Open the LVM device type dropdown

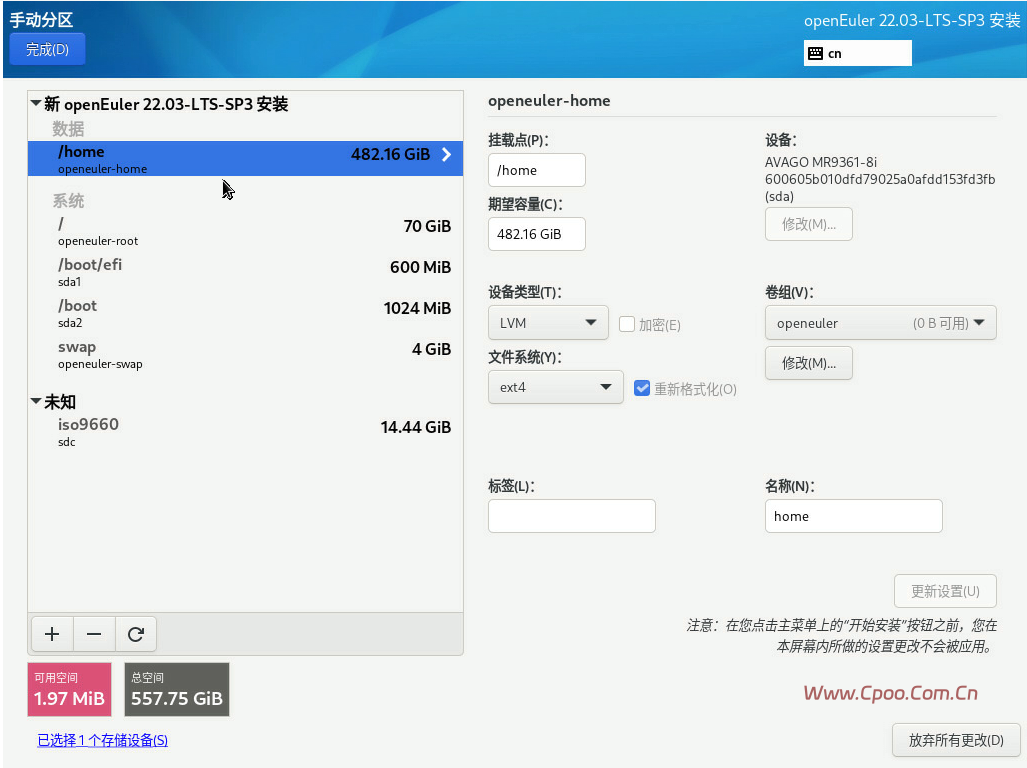click(548, 323)
